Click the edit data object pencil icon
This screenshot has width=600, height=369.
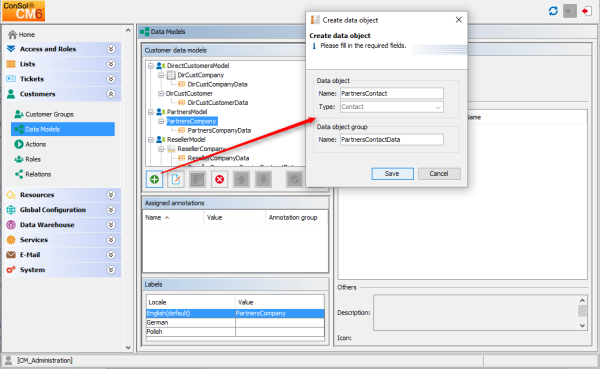[176, 179]
